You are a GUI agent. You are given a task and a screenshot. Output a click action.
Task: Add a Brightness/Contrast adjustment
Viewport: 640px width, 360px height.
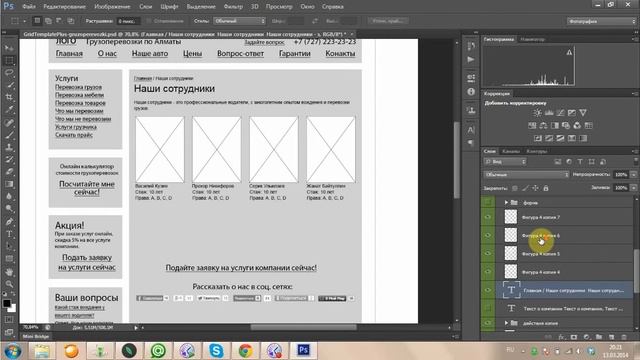pyautogui.click(x=538, y=113)
